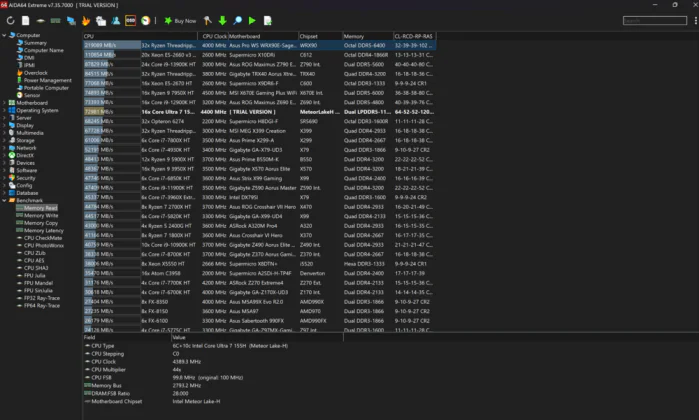The image size is (699, 420).
Task: Select the Database tree item
Action: coord(27,193)
